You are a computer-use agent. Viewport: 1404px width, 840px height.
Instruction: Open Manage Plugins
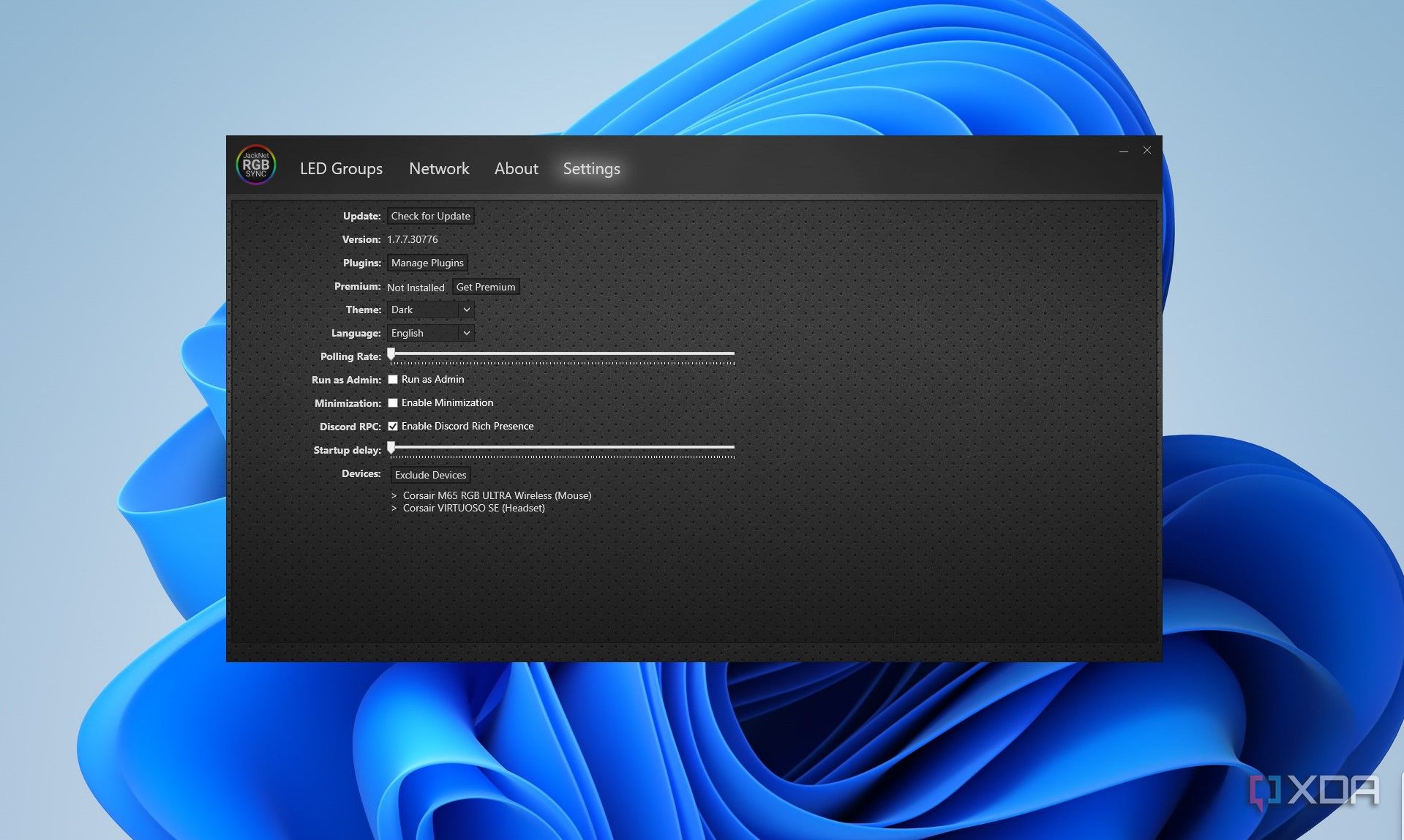(x=427, y=263)
